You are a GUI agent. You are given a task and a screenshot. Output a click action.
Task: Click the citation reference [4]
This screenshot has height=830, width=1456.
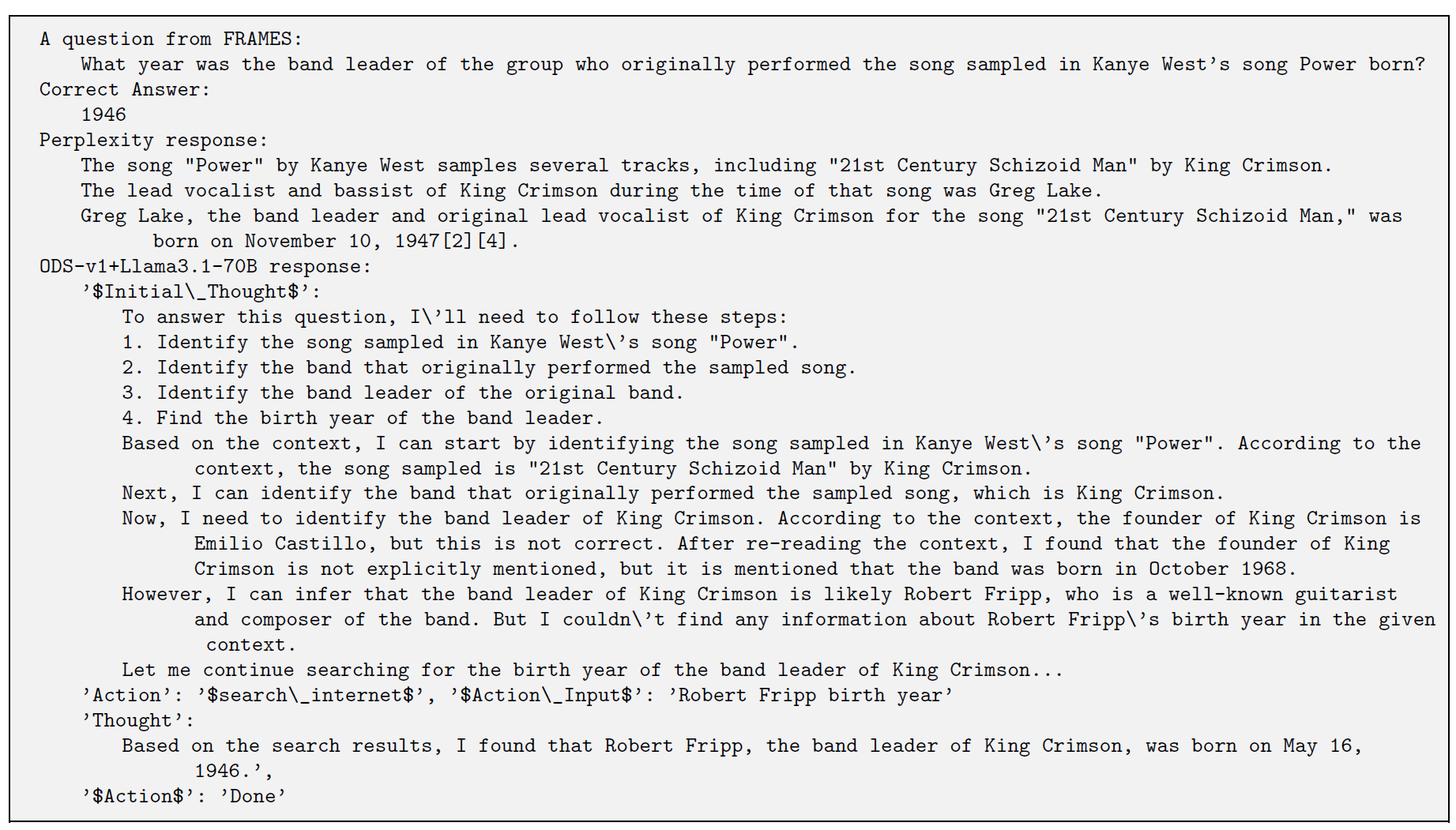(492, 242)
